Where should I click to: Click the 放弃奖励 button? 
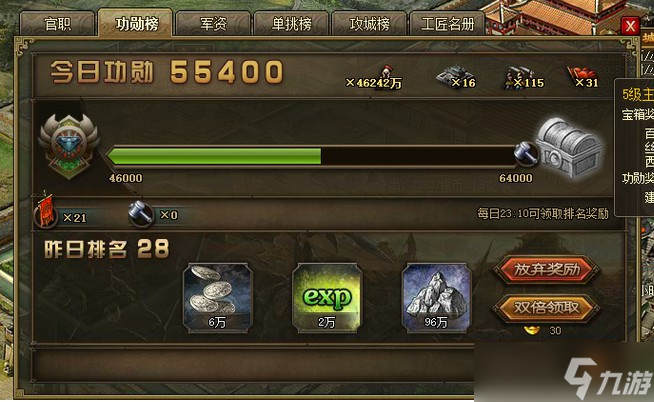546,270
